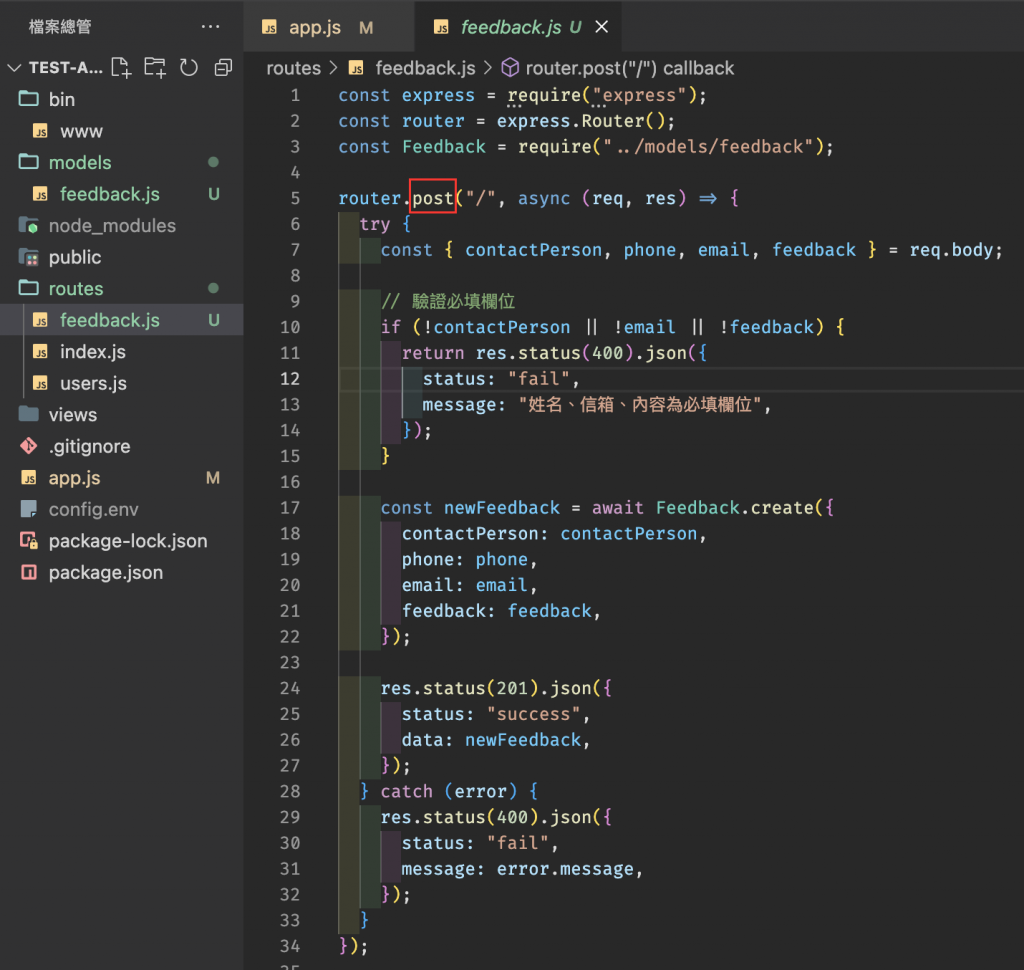
Task: Collapse all folders in explorer
Action: pyautogui.click(x=223, y=68)
